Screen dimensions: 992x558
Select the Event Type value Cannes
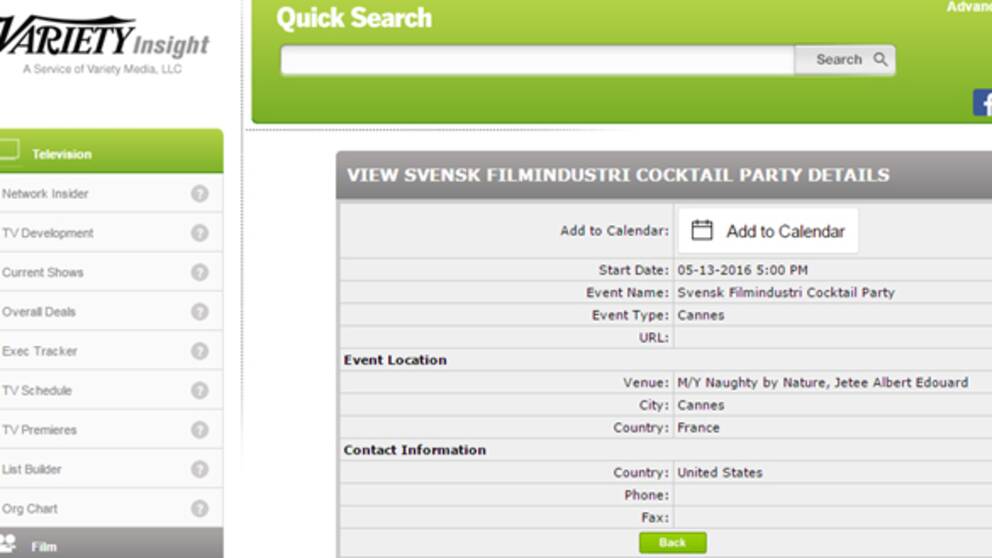pyautogui.click(x=700, y=315)
